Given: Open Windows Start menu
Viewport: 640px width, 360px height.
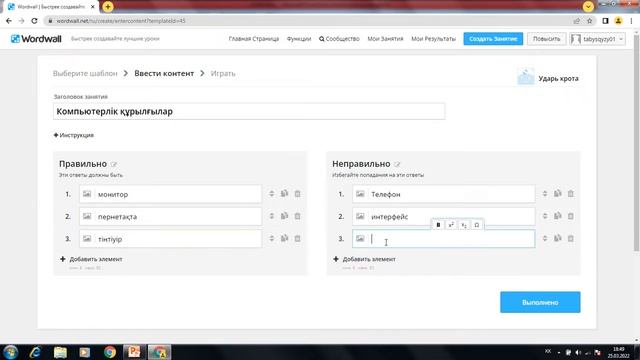Looking at the screenshot, I should point(11,352).
